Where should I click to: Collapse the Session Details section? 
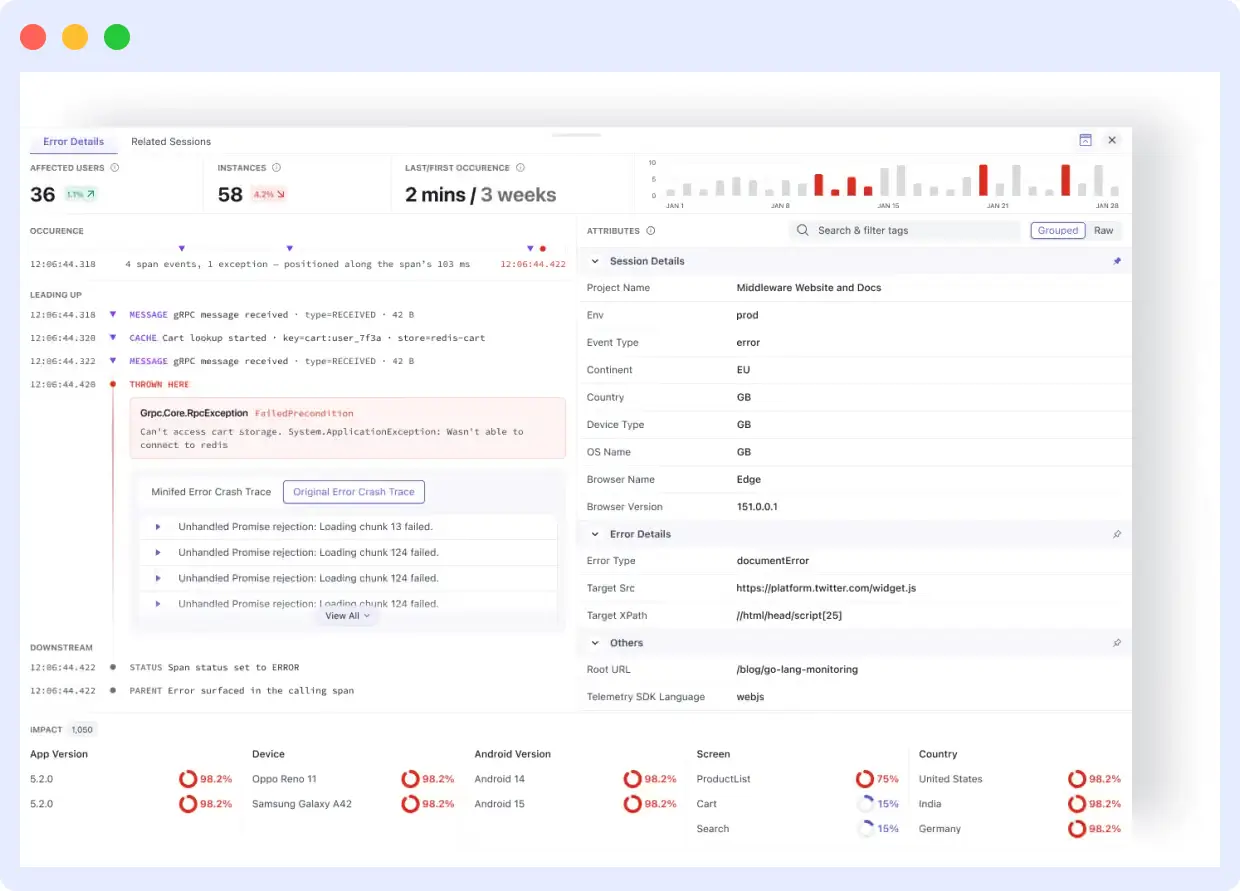(596, 261)
